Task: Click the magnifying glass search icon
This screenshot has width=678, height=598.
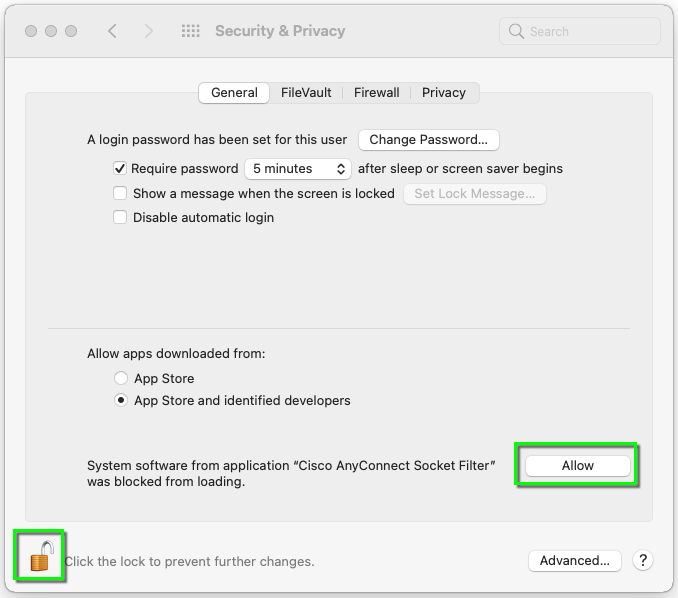Action: click(517, 31)
